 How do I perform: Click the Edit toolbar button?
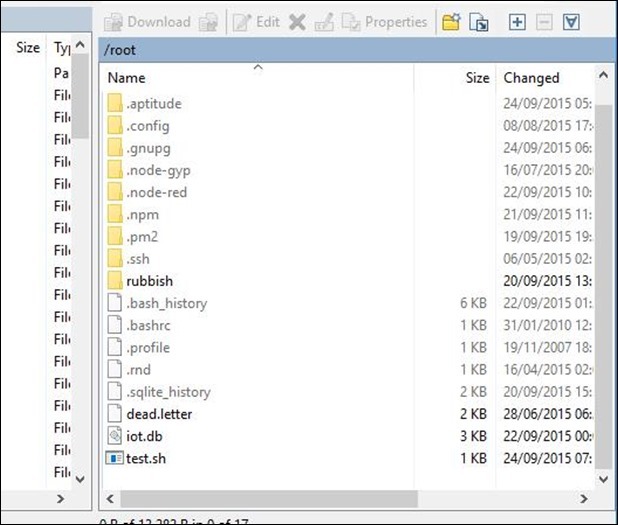pos(256,22)
